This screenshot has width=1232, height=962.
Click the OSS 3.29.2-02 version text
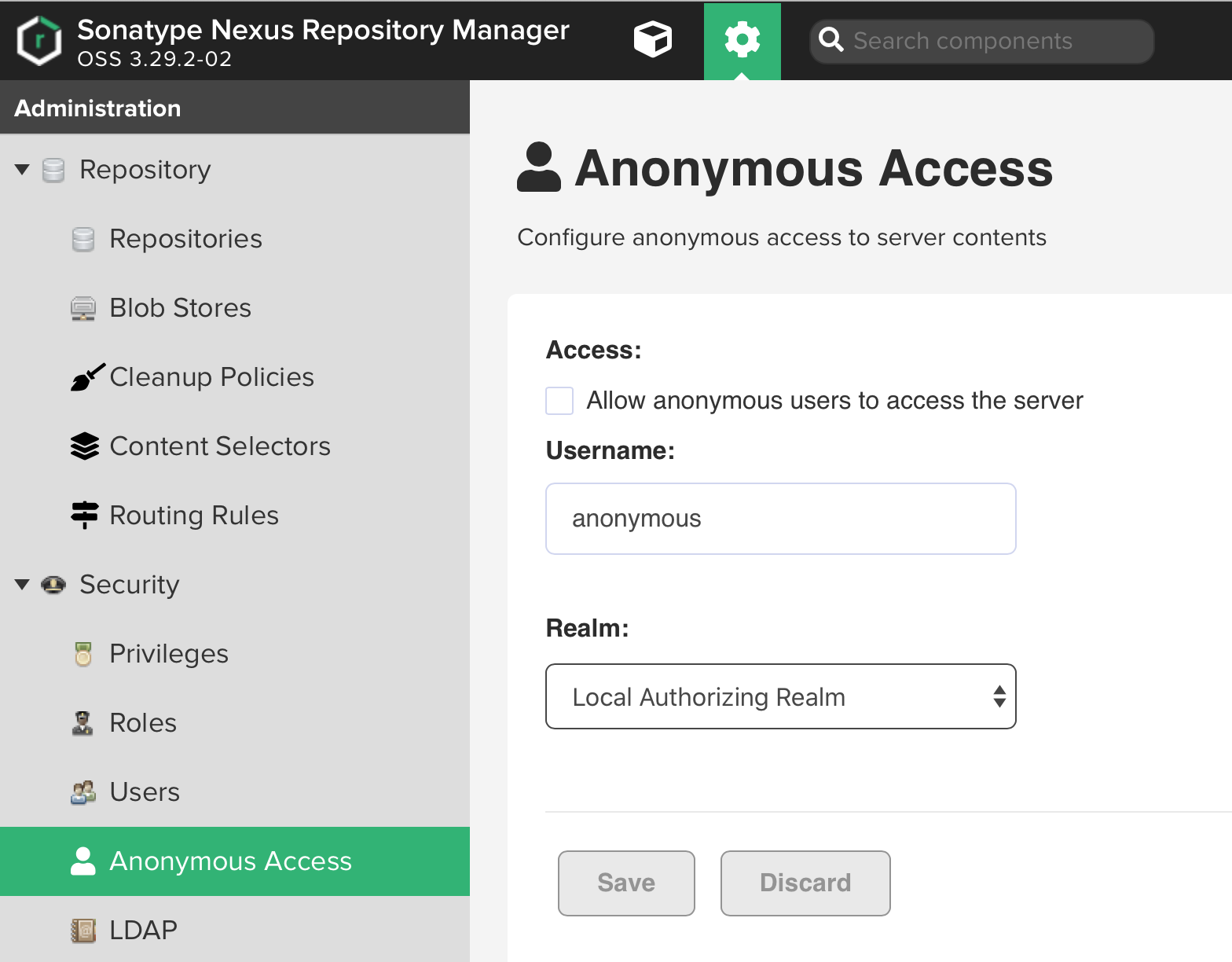[x=155, y=60]
